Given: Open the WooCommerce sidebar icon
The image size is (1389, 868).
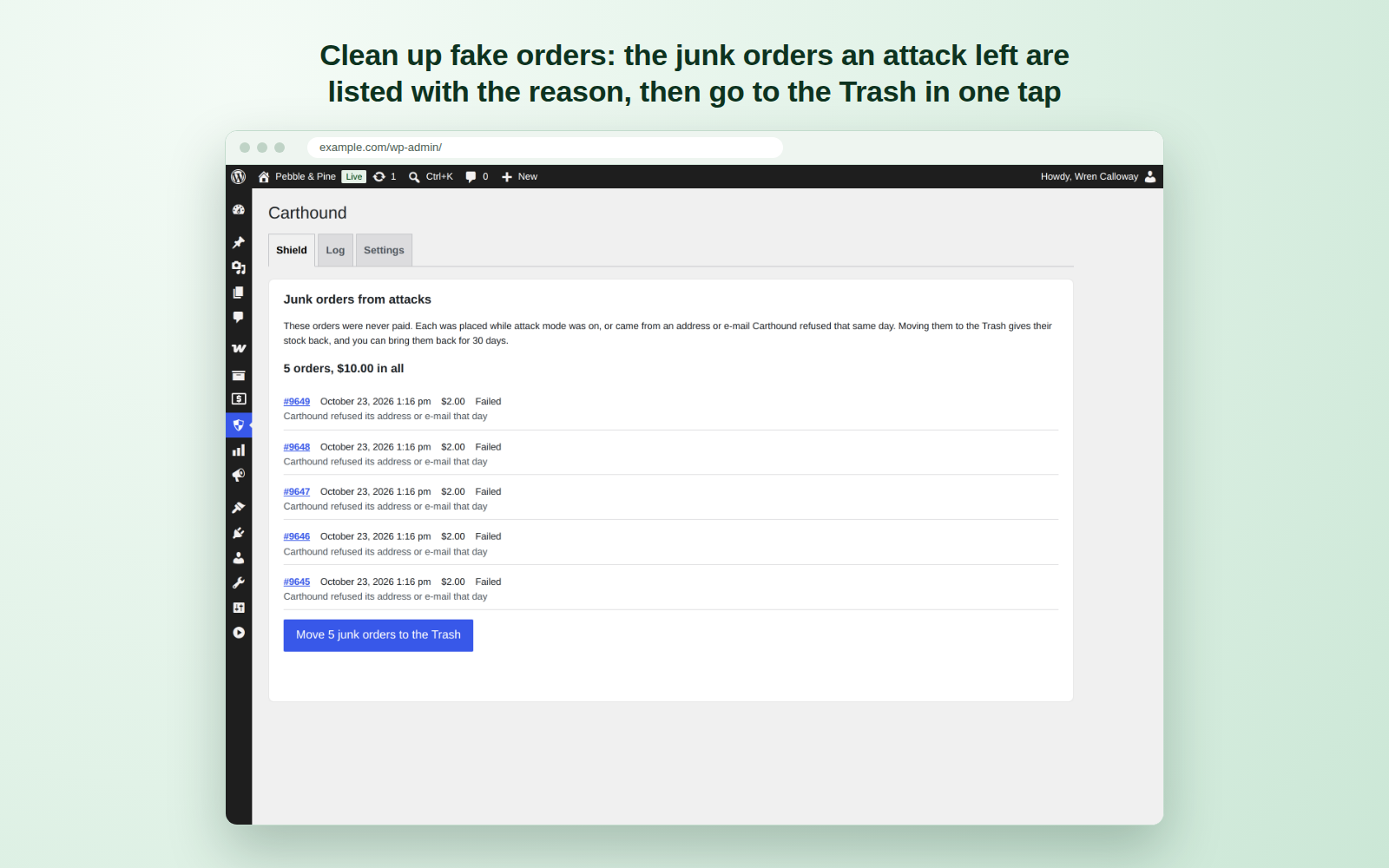Looking at the screenshot, I should [x=239, y=349].
